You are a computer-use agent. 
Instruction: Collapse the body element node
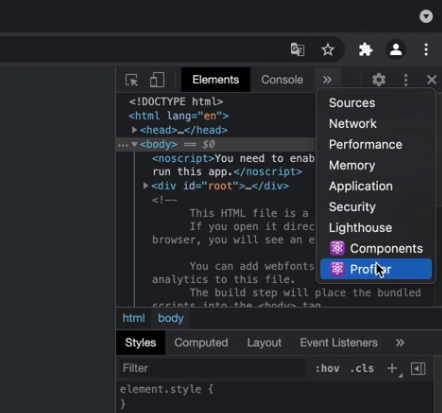coord(134,144)
